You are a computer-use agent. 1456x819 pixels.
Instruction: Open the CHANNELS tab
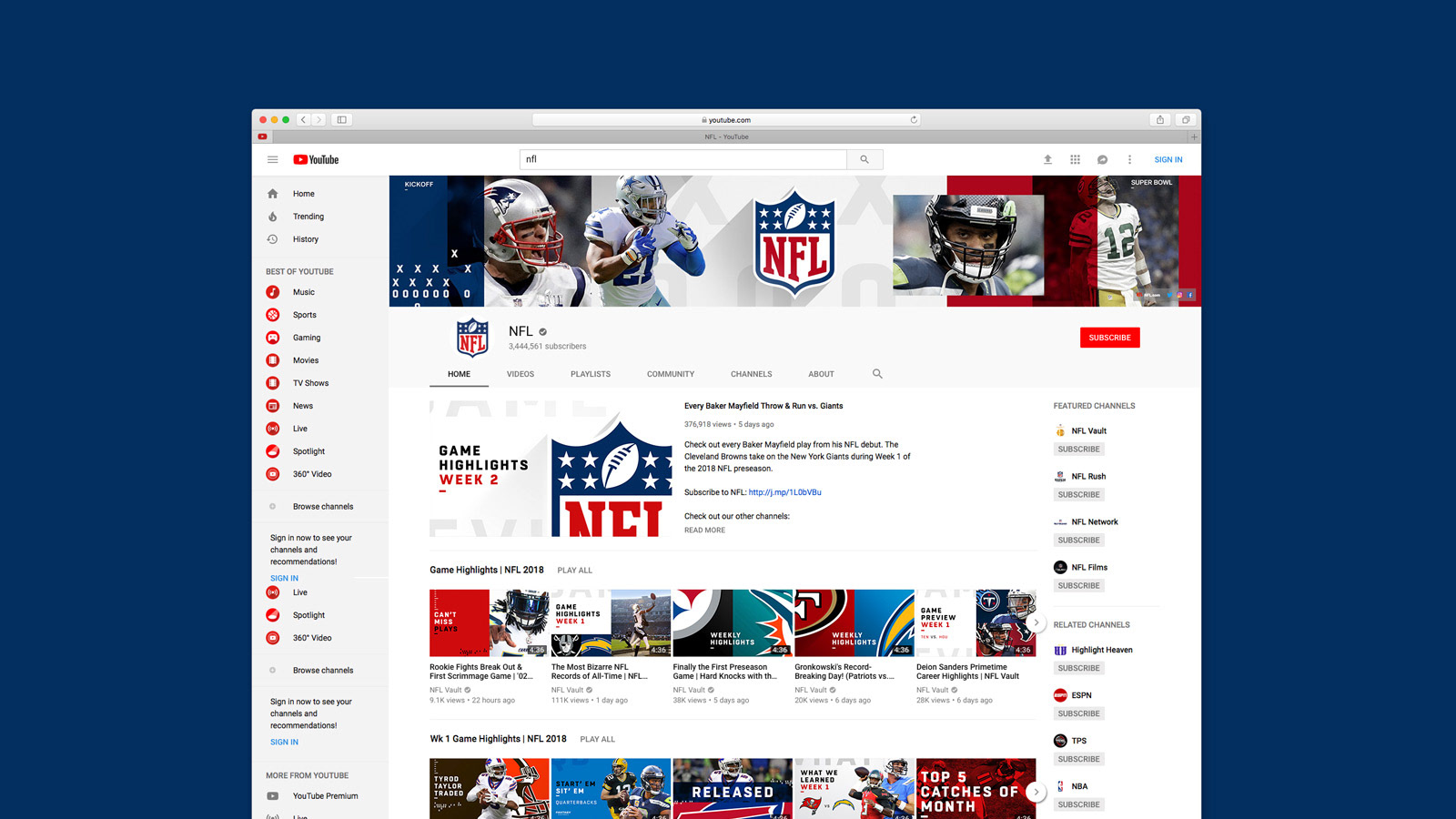point(751,374)
